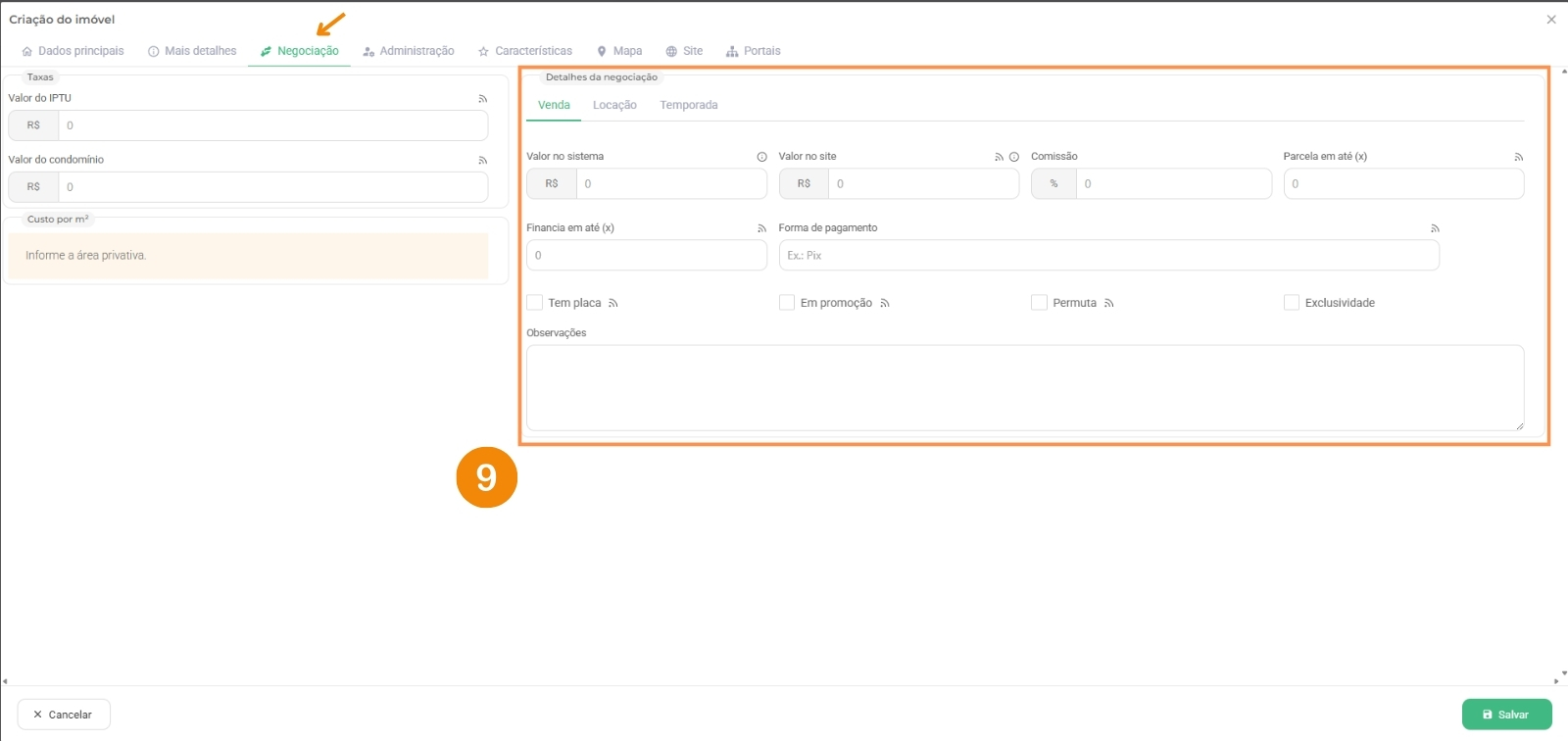This screenshot has height=741, width=1568.
Task: Click the info icon next to Valor no sistema
Action: [761, 157]
